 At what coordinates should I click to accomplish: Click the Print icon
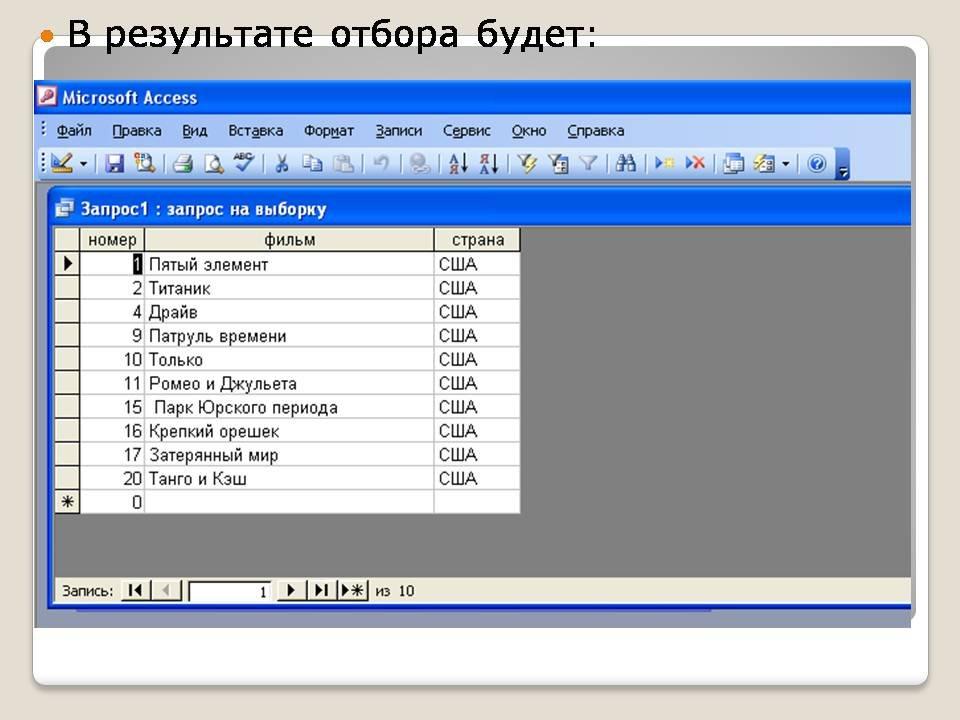[182, 164]
